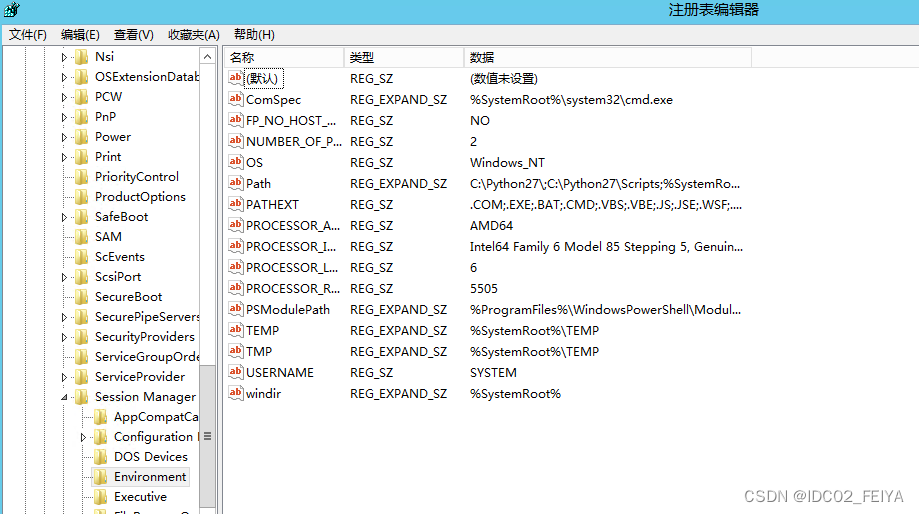
Task: Click the ComSpec string value icon
Action: [236, 99]
